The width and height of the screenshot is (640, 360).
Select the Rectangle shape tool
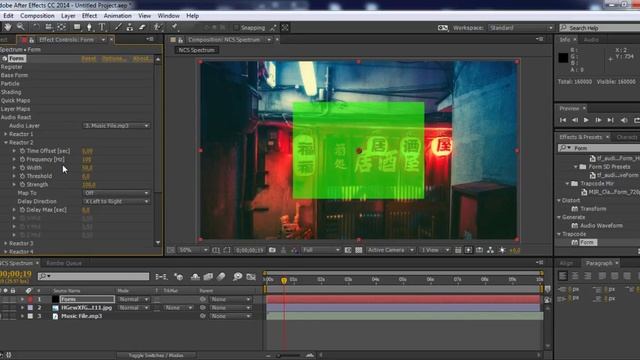point(77,27)
